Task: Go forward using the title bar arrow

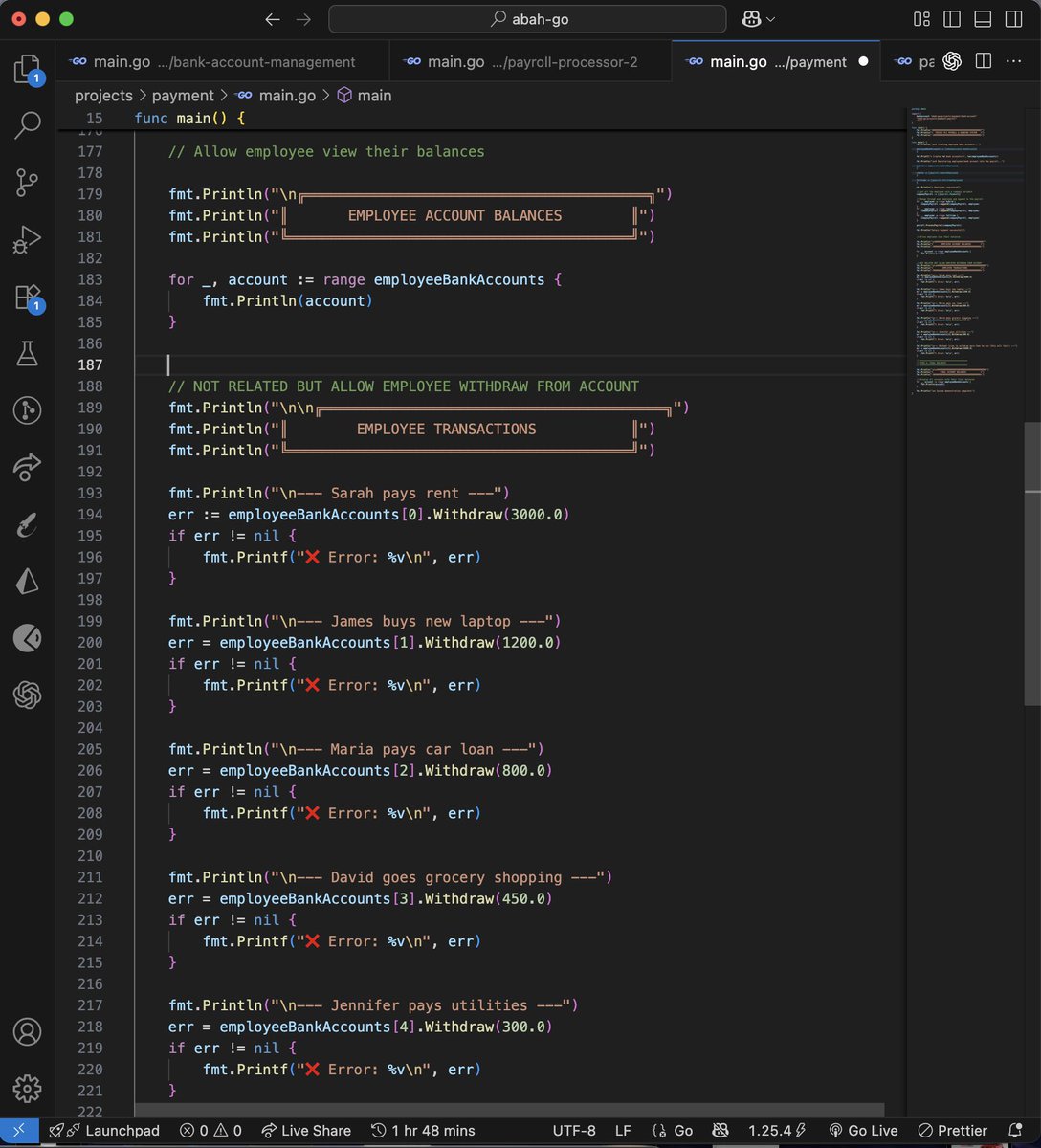Action: [303, 19]
